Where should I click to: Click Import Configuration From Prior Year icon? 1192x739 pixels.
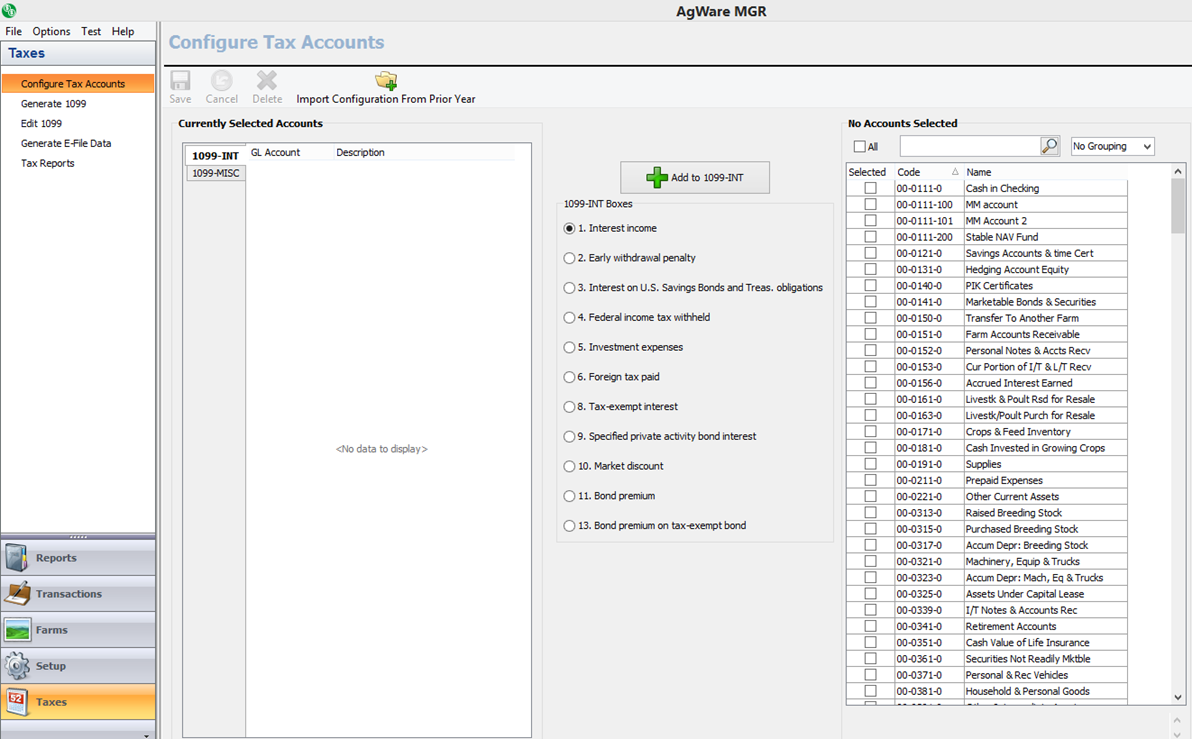pos(386,81)
